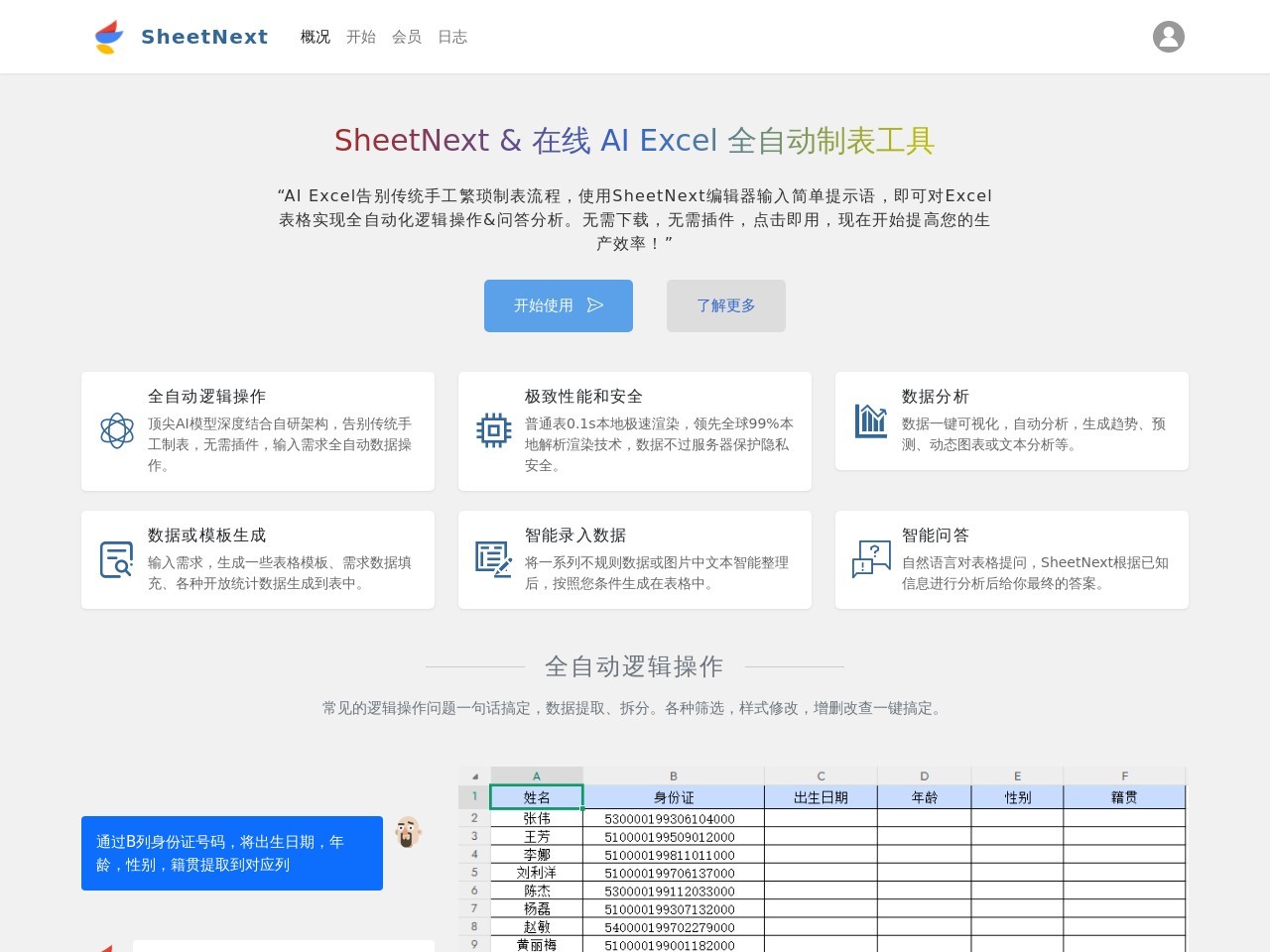Viewport: 1270px width, 952px height.
Task: Click the atom icon for 全自动逻辑操作
Action: 117,430
